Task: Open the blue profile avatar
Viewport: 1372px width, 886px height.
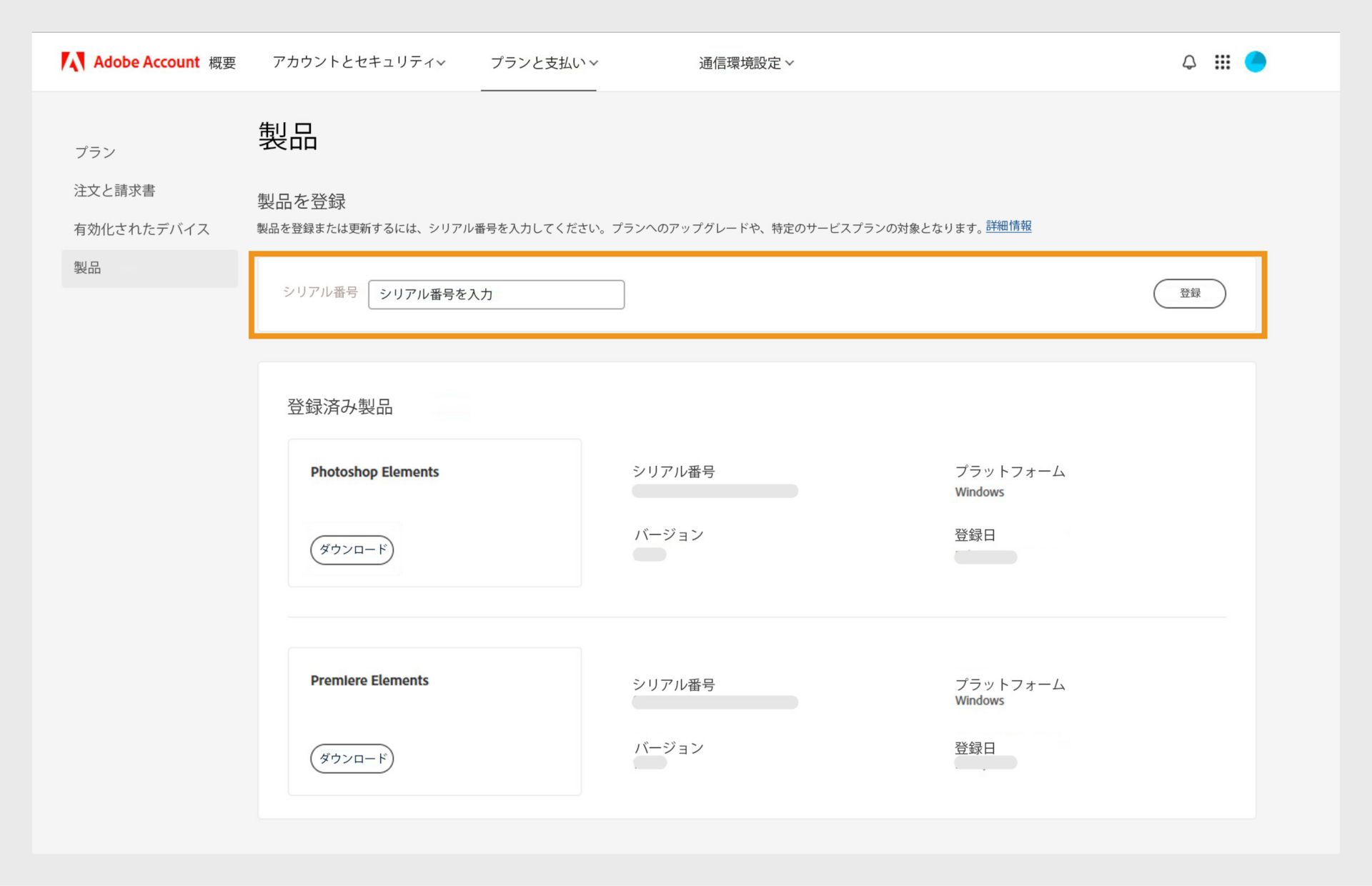Action: (1256, 62)
